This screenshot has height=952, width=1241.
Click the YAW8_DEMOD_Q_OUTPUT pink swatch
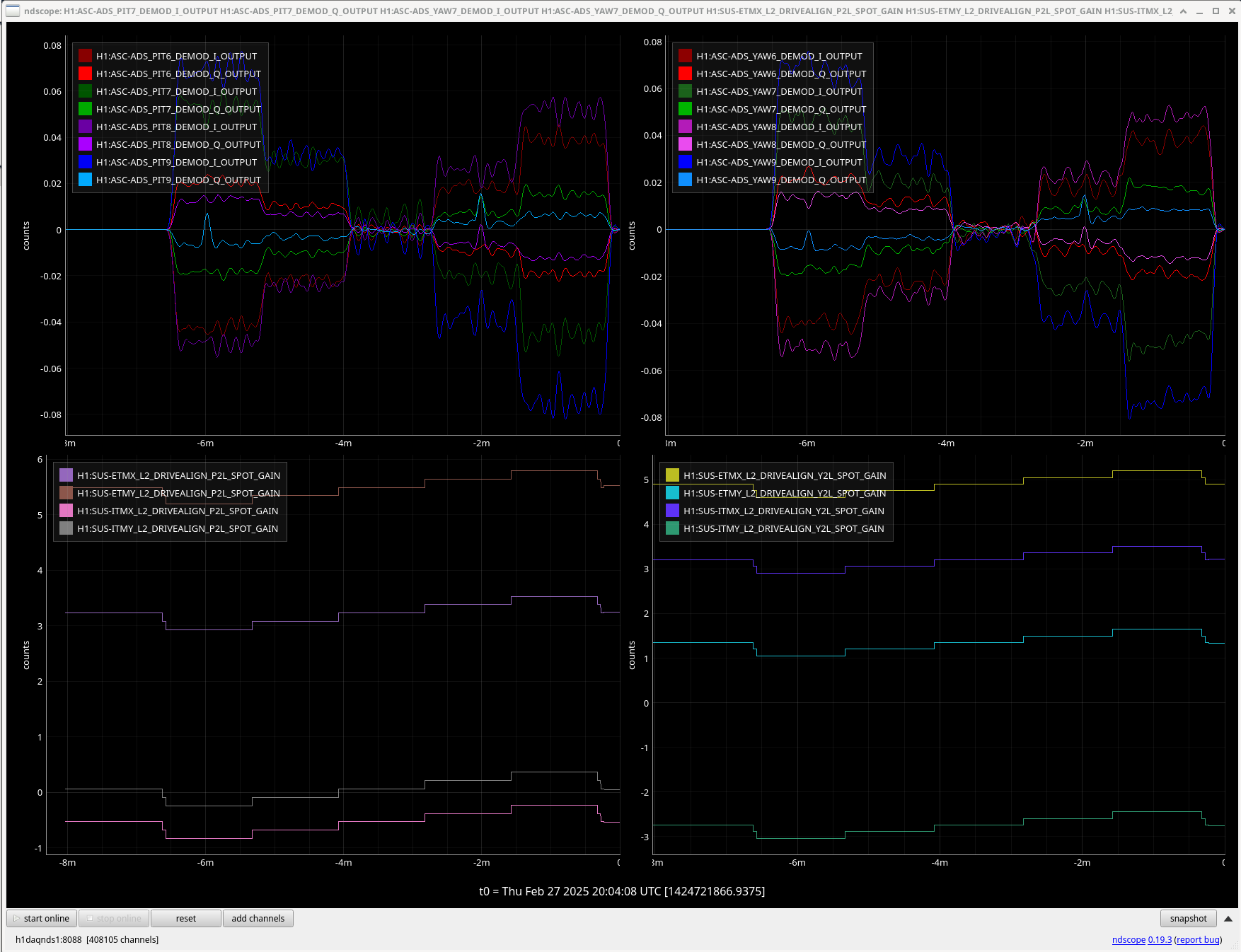pos(685,144)
